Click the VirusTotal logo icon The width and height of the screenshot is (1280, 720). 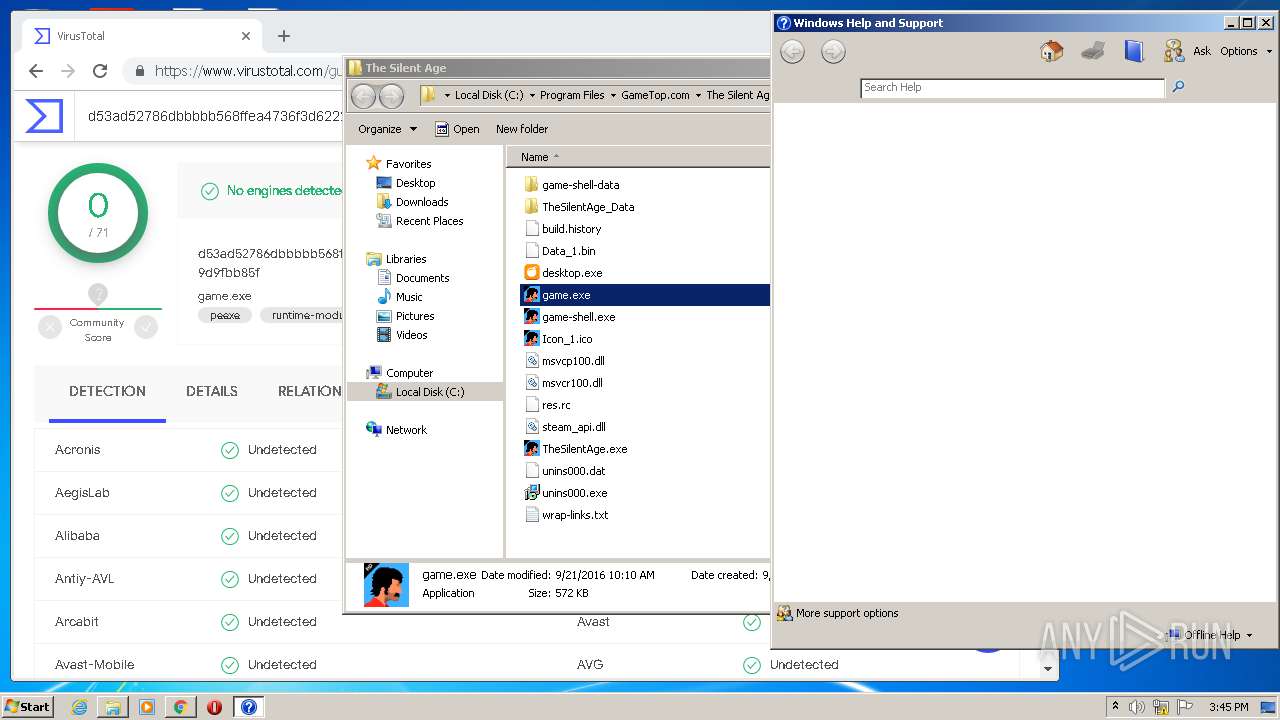click(x=44, y=116)
